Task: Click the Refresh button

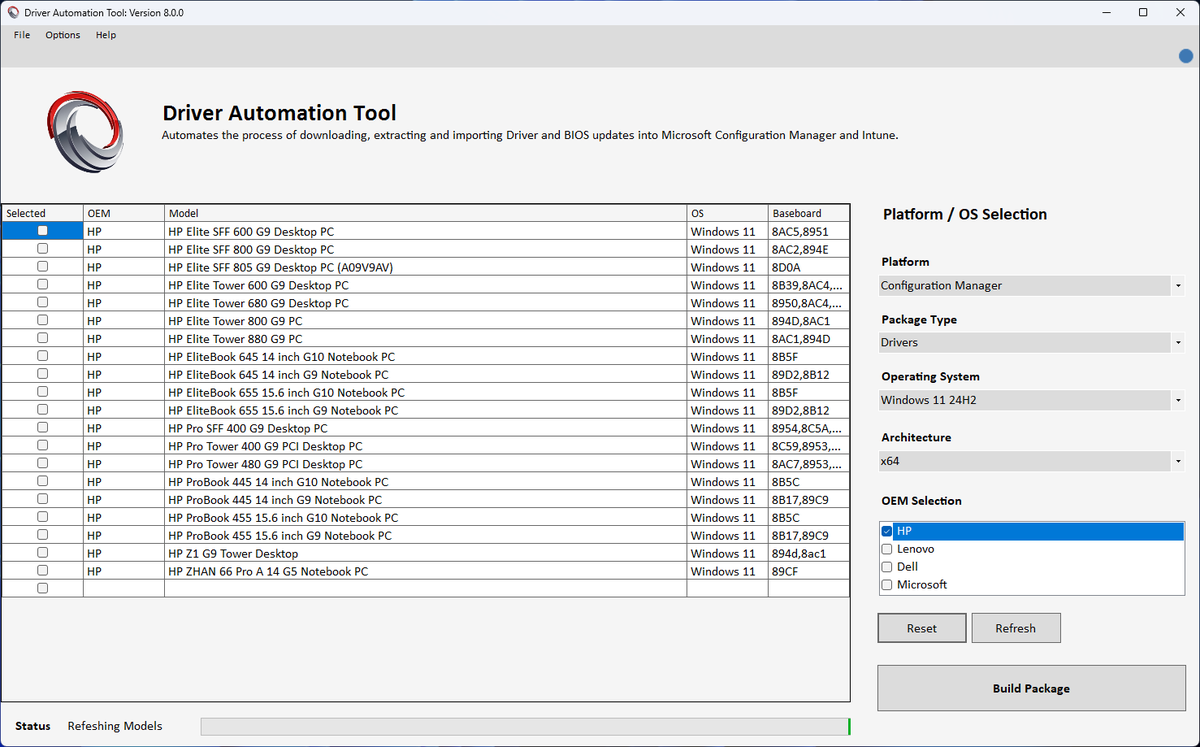Action: 1016,628
